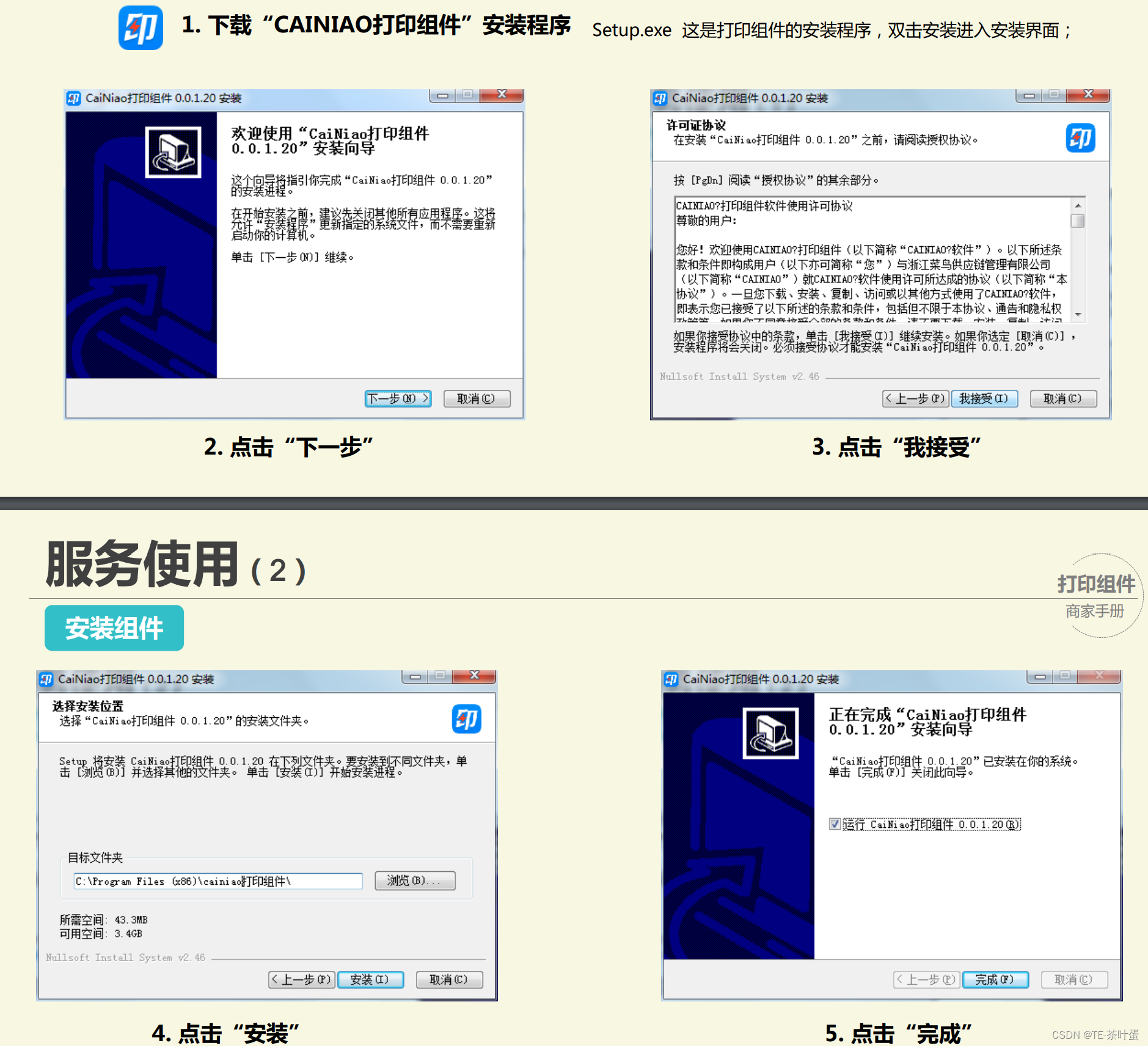Close the license agreement window

(1088, 95)
